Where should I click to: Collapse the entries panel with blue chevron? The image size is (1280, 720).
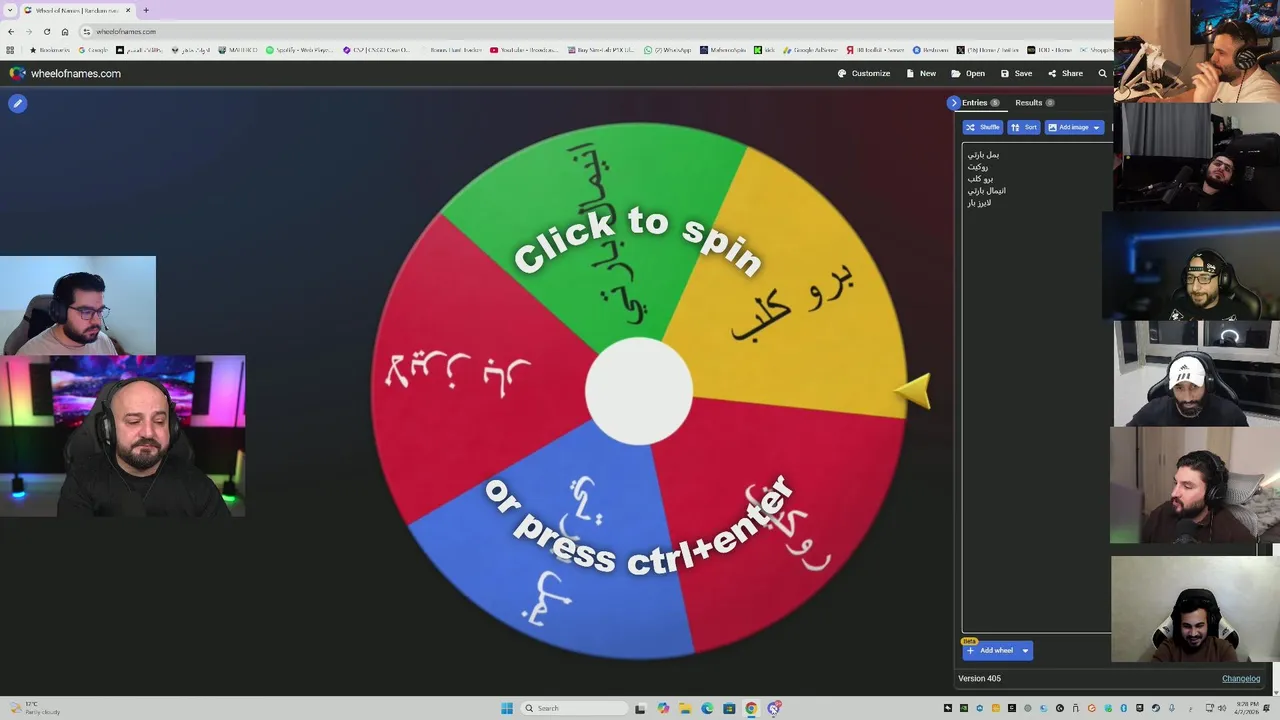tap(954, 103)
